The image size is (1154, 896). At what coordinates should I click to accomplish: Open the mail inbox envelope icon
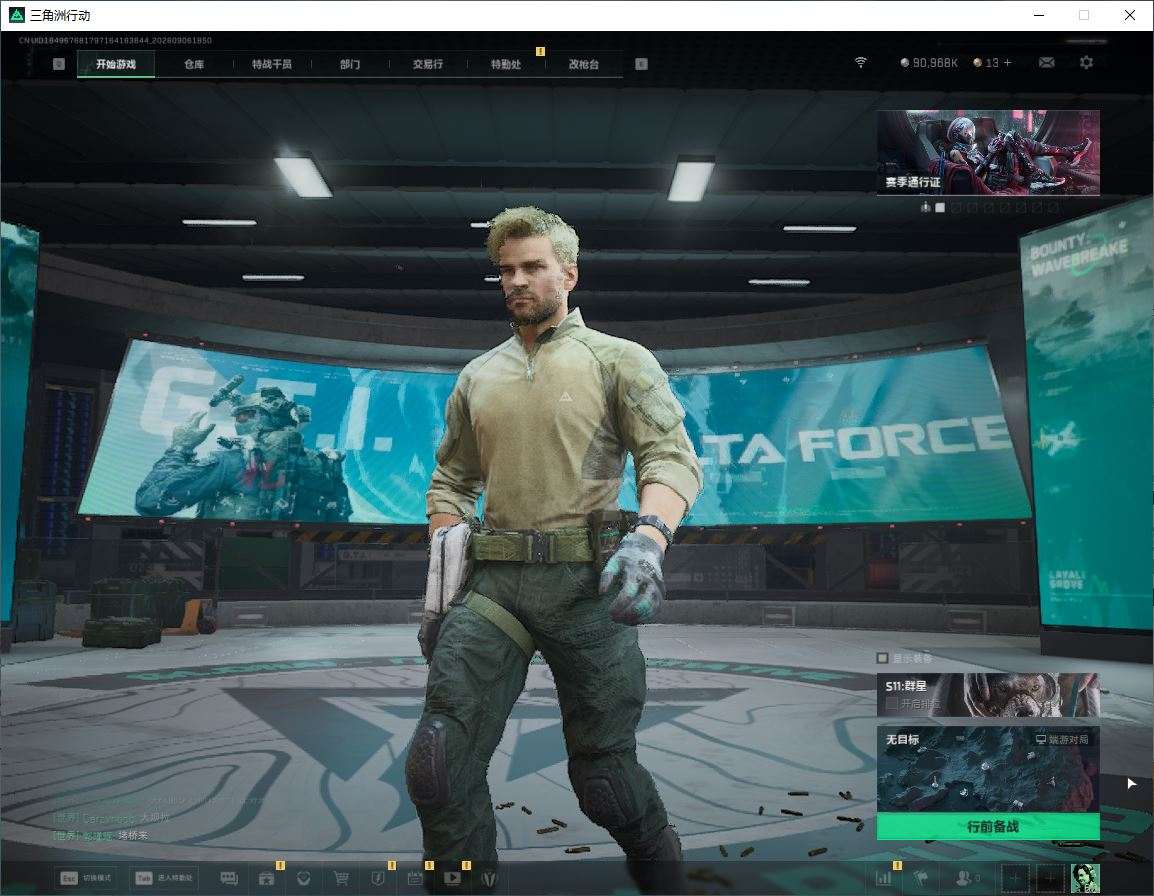(1047, 63)
